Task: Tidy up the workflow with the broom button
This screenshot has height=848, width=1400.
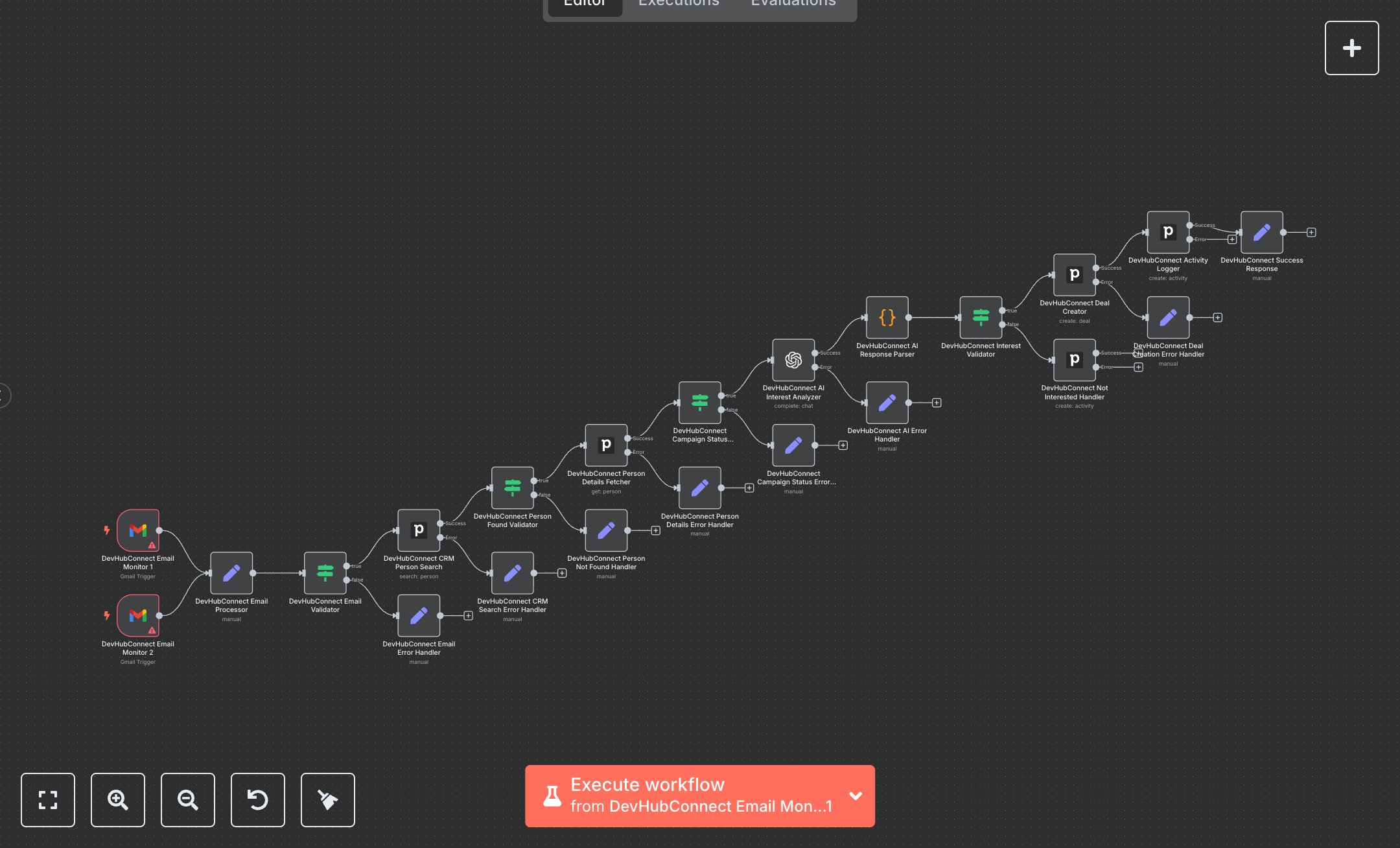Action: point(328,799)
